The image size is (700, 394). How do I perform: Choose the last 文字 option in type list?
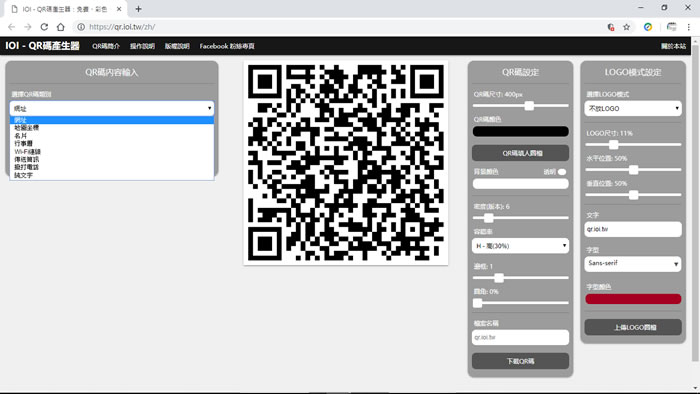[112, 175]
